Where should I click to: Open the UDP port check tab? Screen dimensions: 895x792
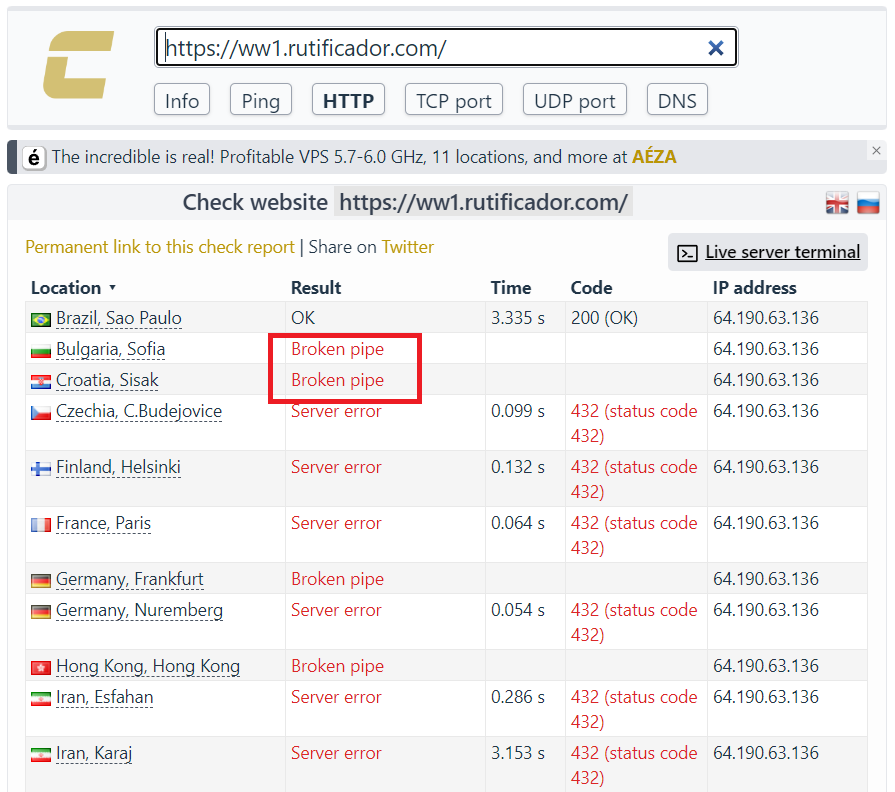click(575, 100)
